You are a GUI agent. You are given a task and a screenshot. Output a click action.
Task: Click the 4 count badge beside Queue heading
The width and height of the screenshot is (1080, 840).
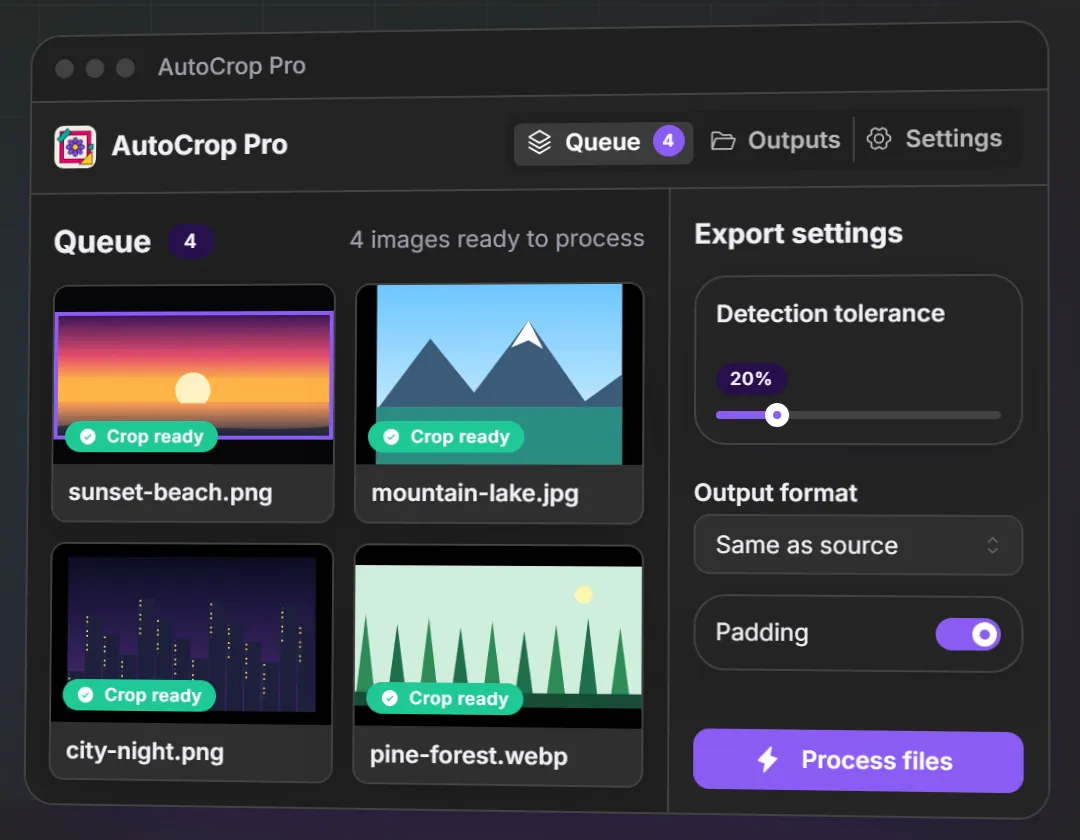tap(190, 241)
